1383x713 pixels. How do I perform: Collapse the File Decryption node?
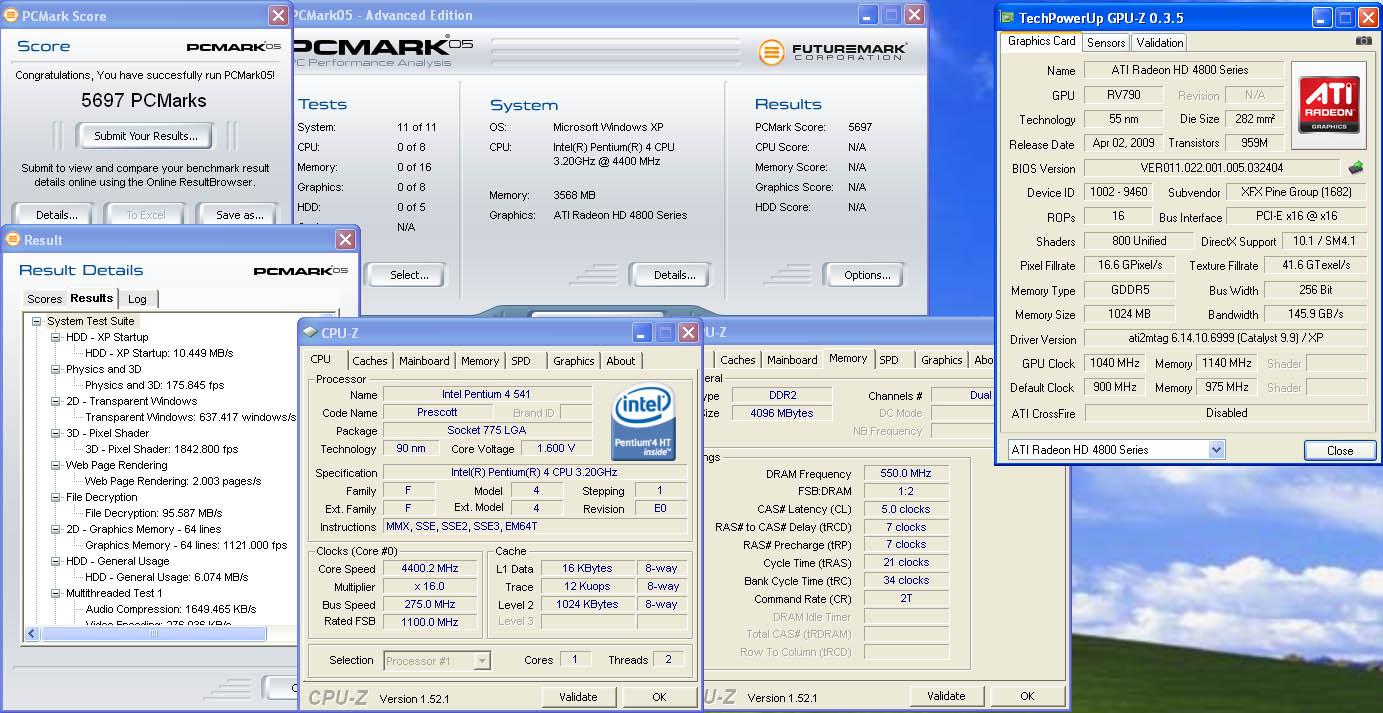tap(56, 497)
